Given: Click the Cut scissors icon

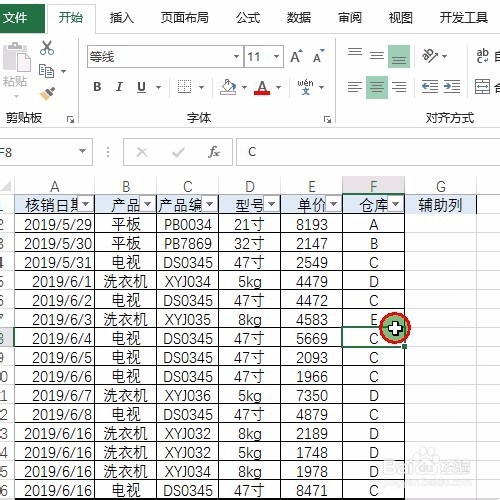Looking at the screenshot, I should pos(47,48).
